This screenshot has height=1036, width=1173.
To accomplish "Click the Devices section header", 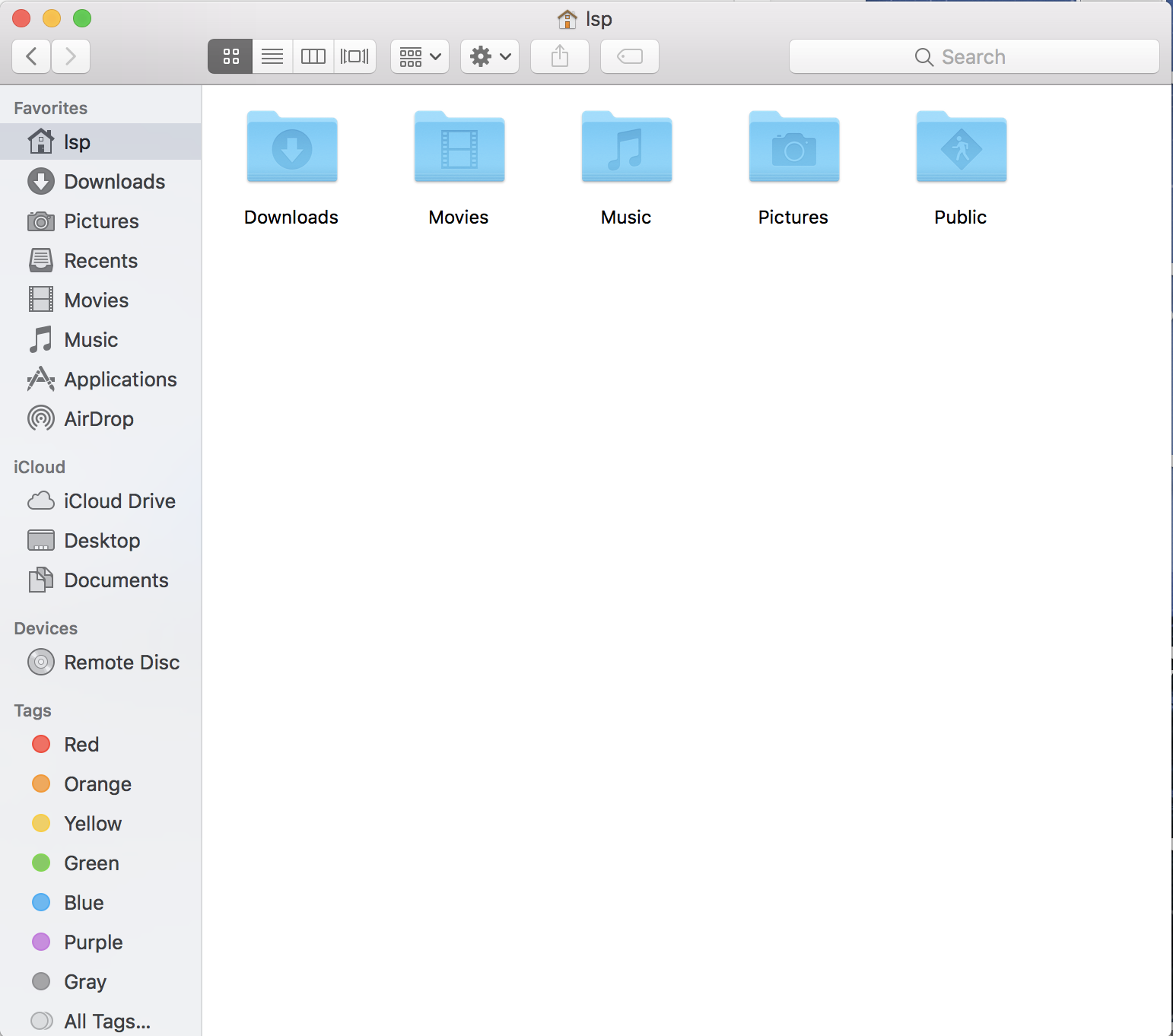I will (x=46, y=628).
